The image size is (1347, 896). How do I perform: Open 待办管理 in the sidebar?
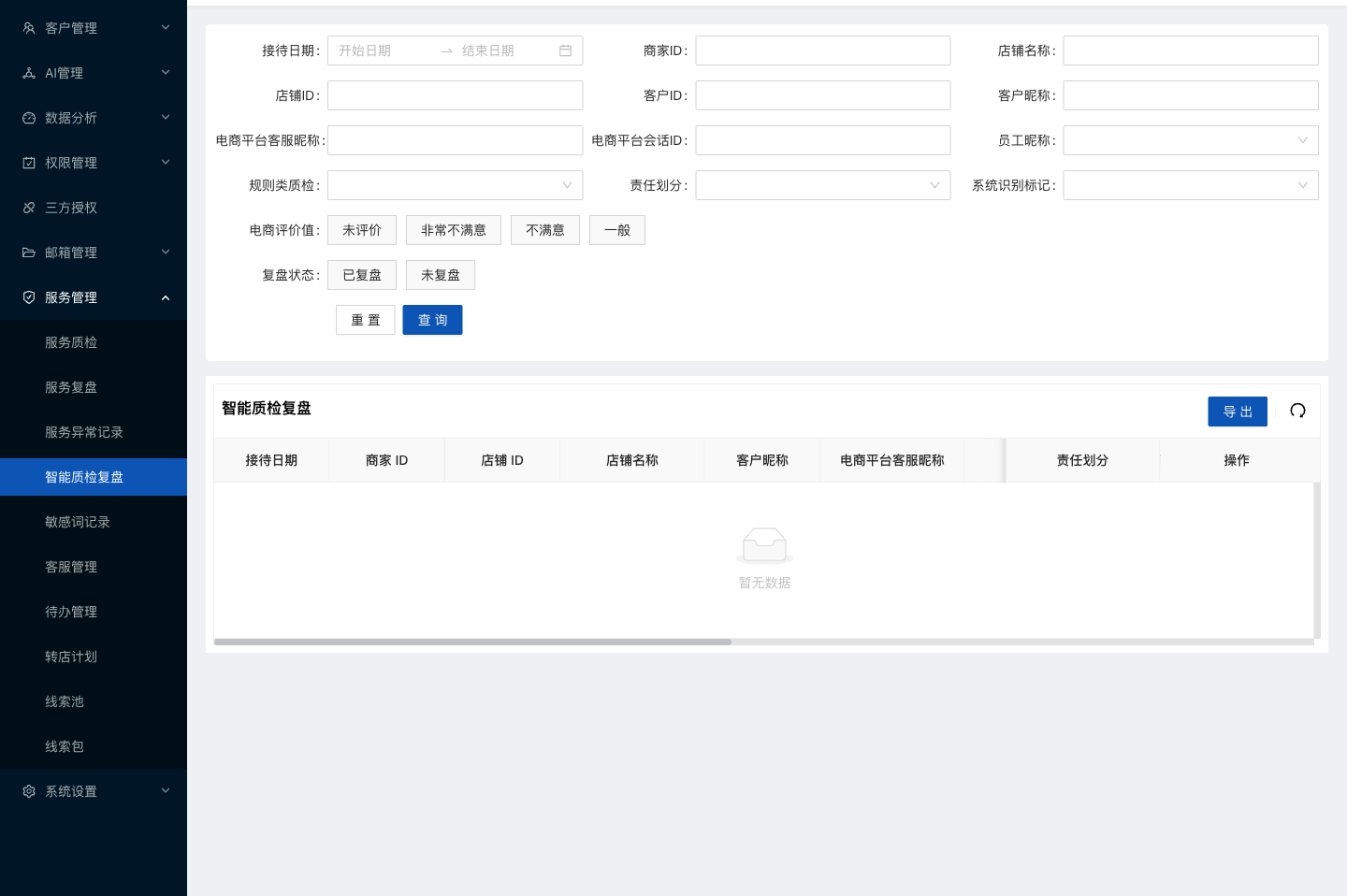pos(94,612)
